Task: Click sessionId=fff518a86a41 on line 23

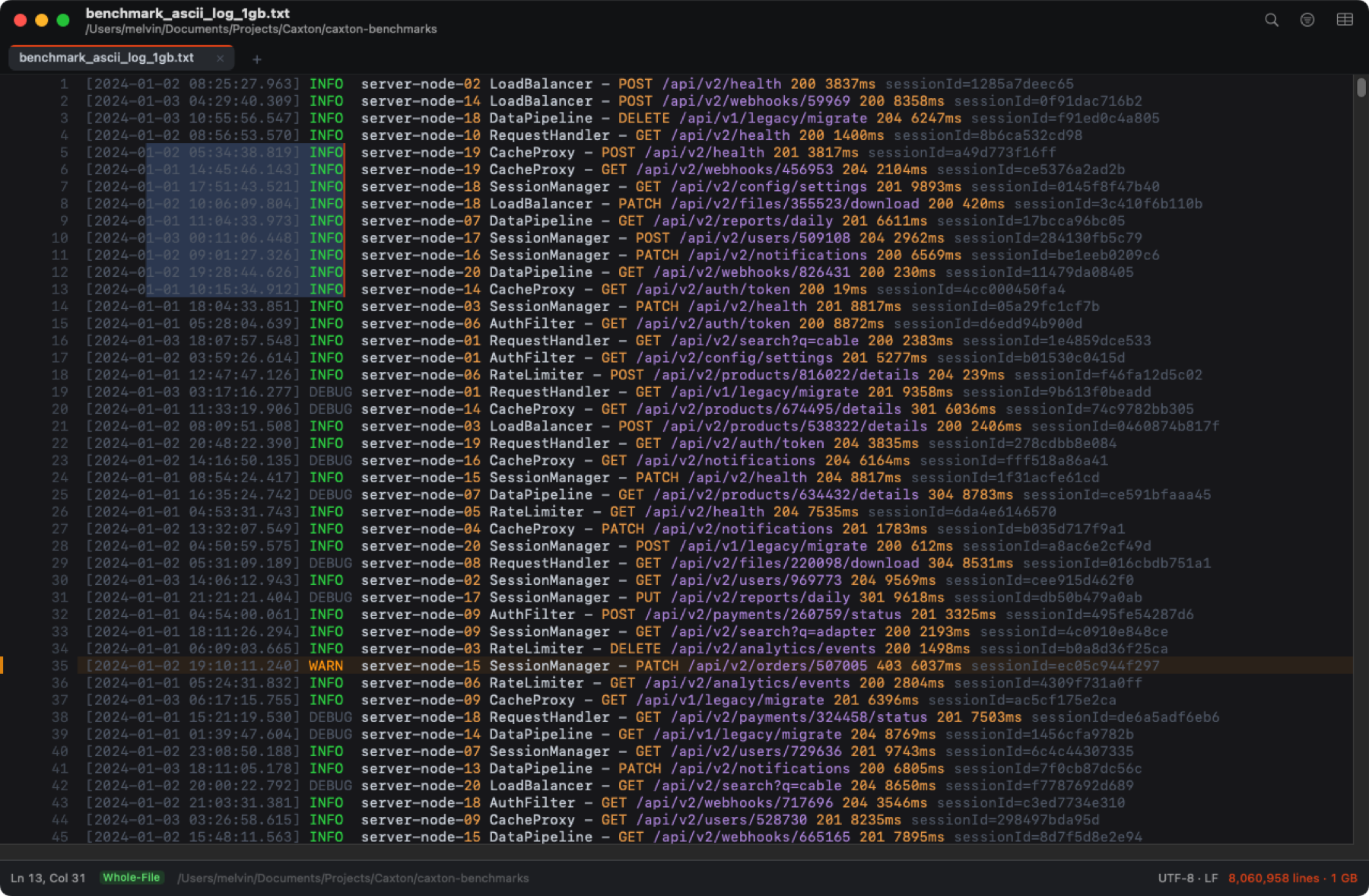Action: point(1014,460)
